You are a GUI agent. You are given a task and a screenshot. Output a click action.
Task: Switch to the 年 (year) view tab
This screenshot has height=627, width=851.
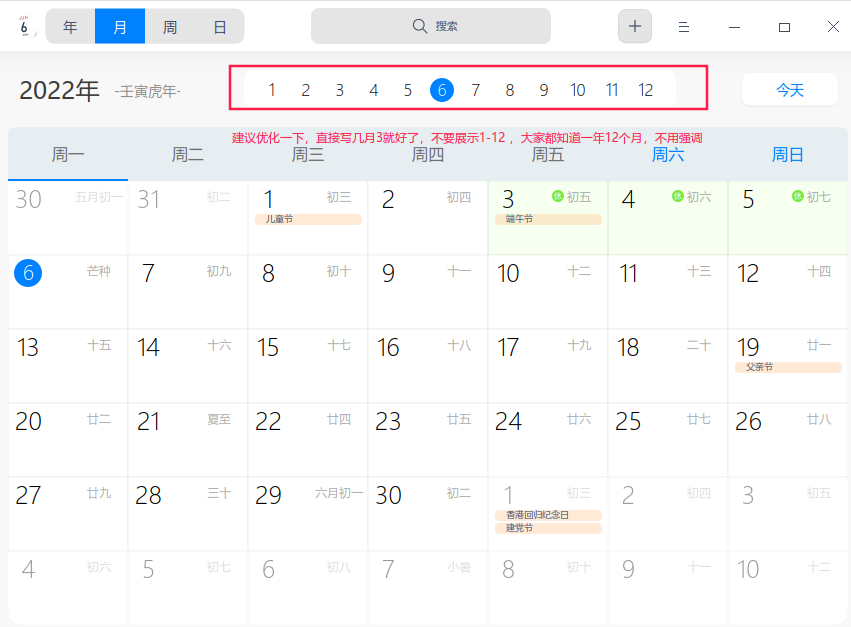pos(70,26)
